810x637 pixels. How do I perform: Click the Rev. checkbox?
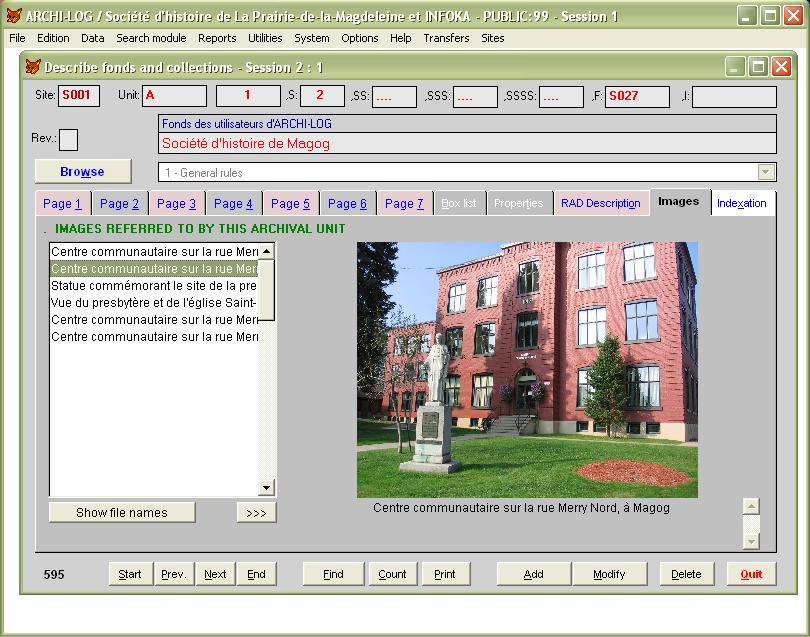(68, 139)
